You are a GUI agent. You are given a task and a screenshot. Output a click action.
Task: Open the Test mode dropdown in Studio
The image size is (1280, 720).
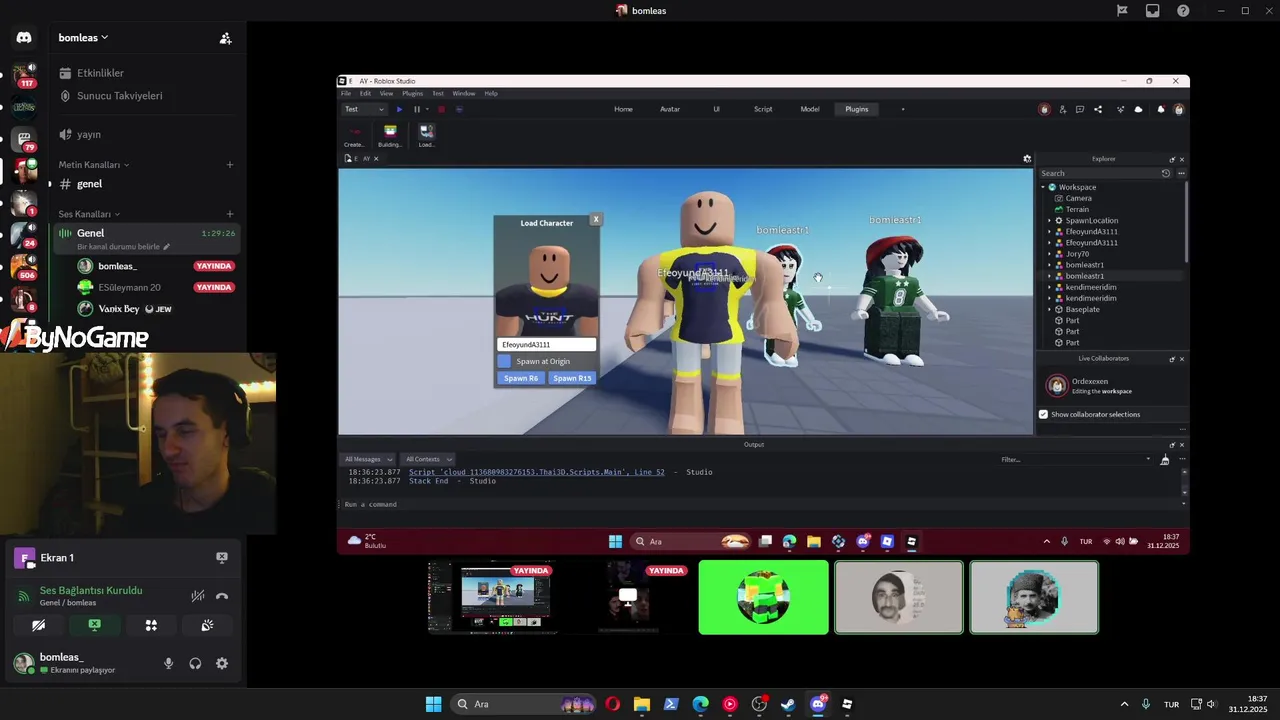(x=364, y=109)
